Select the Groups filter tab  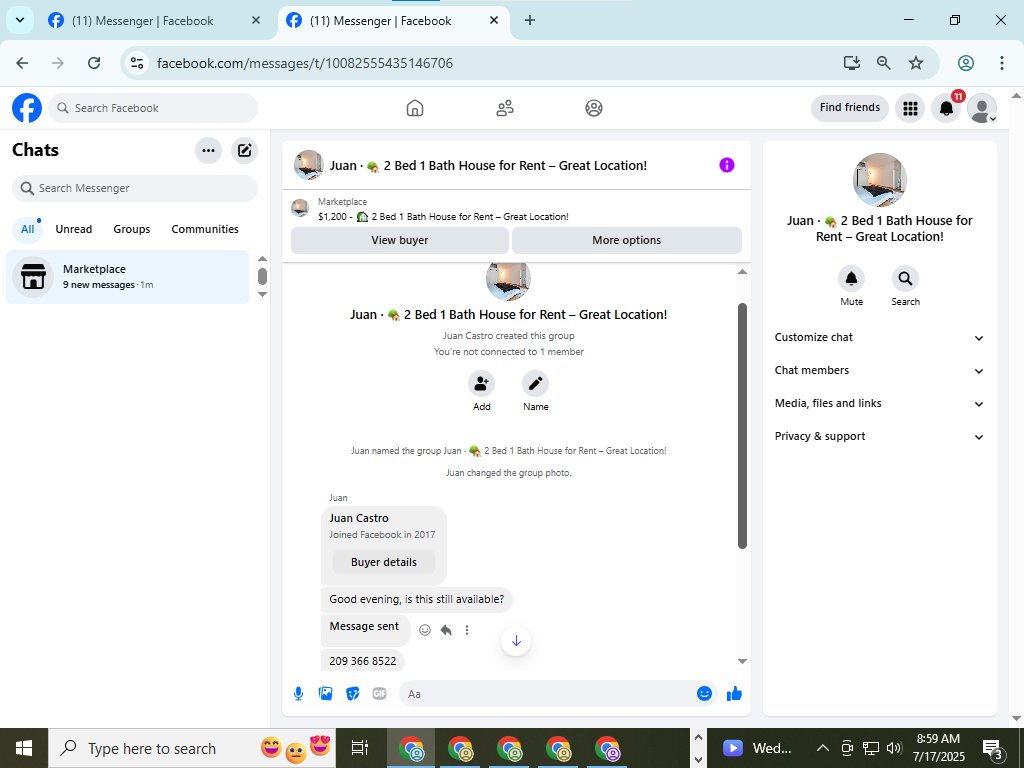pos(132,229)
